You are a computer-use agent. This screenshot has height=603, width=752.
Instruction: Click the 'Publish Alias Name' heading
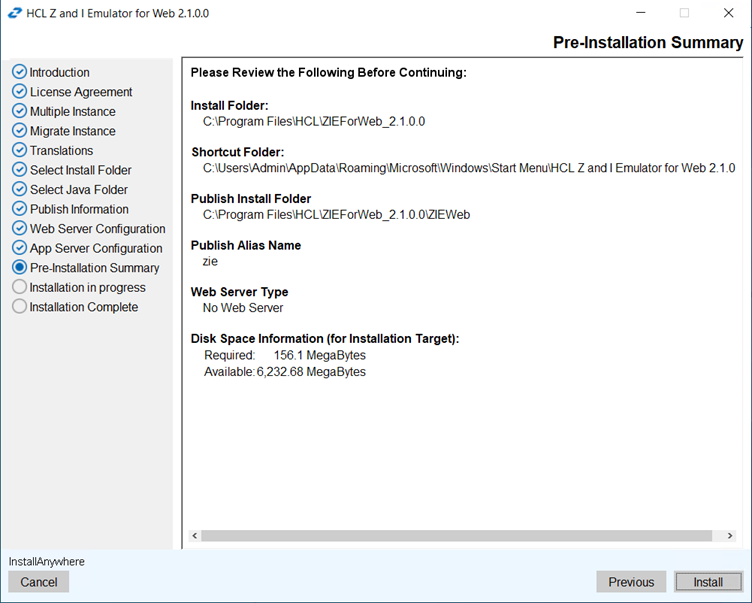246,245
